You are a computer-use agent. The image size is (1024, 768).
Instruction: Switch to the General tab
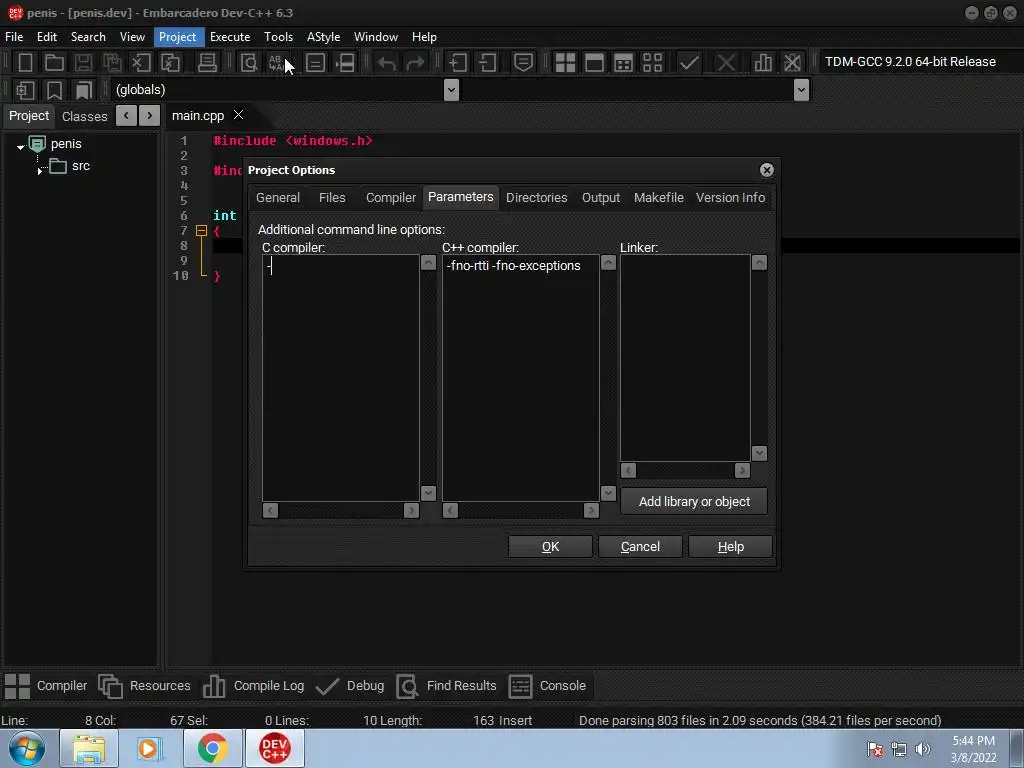(x=278, y=198)
